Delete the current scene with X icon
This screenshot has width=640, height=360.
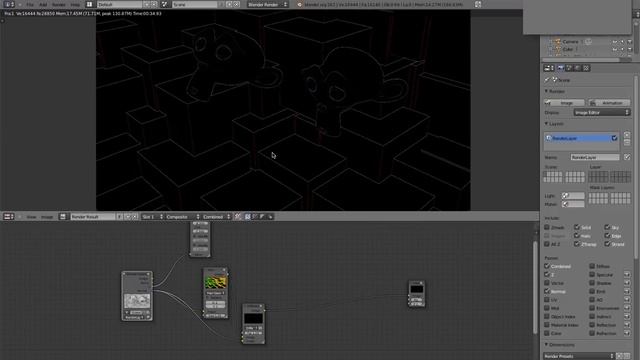pos(236,4)
